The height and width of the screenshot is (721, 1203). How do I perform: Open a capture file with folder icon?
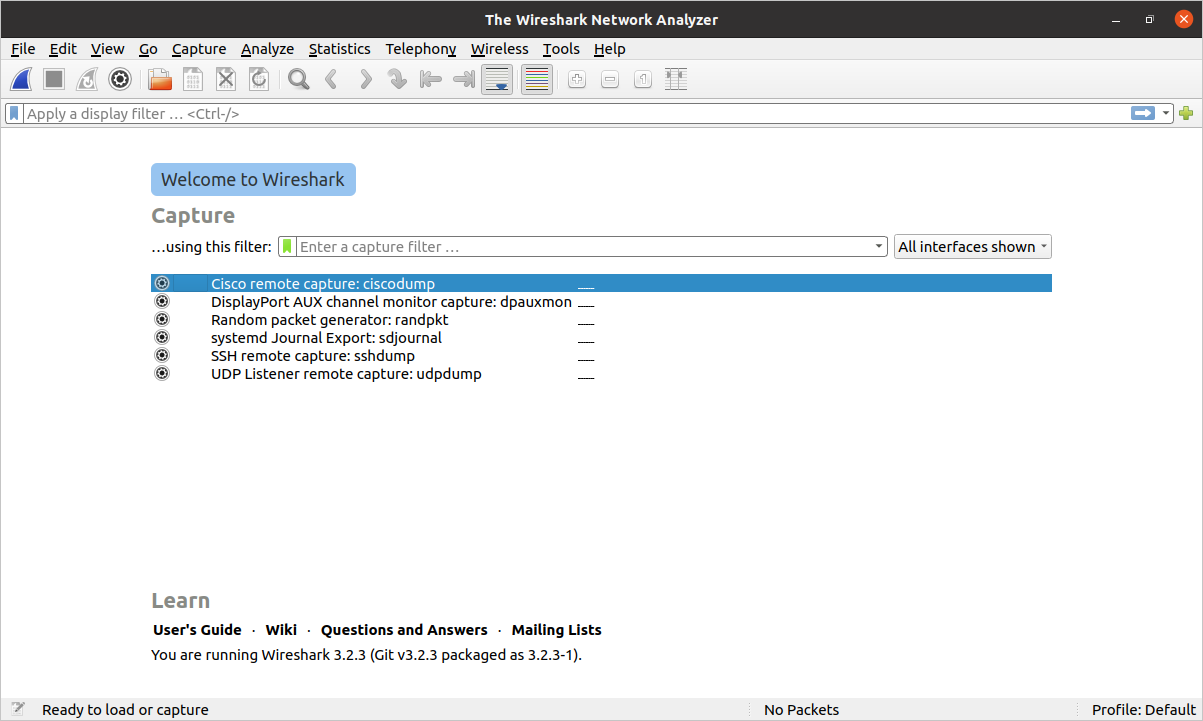[x=160, y=79]
